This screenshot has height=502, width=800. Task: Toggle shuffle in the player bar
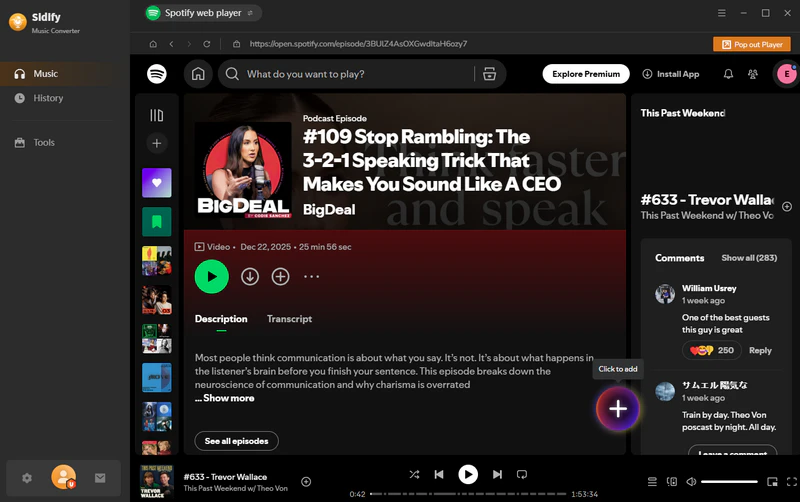click(x=414, y=474)
